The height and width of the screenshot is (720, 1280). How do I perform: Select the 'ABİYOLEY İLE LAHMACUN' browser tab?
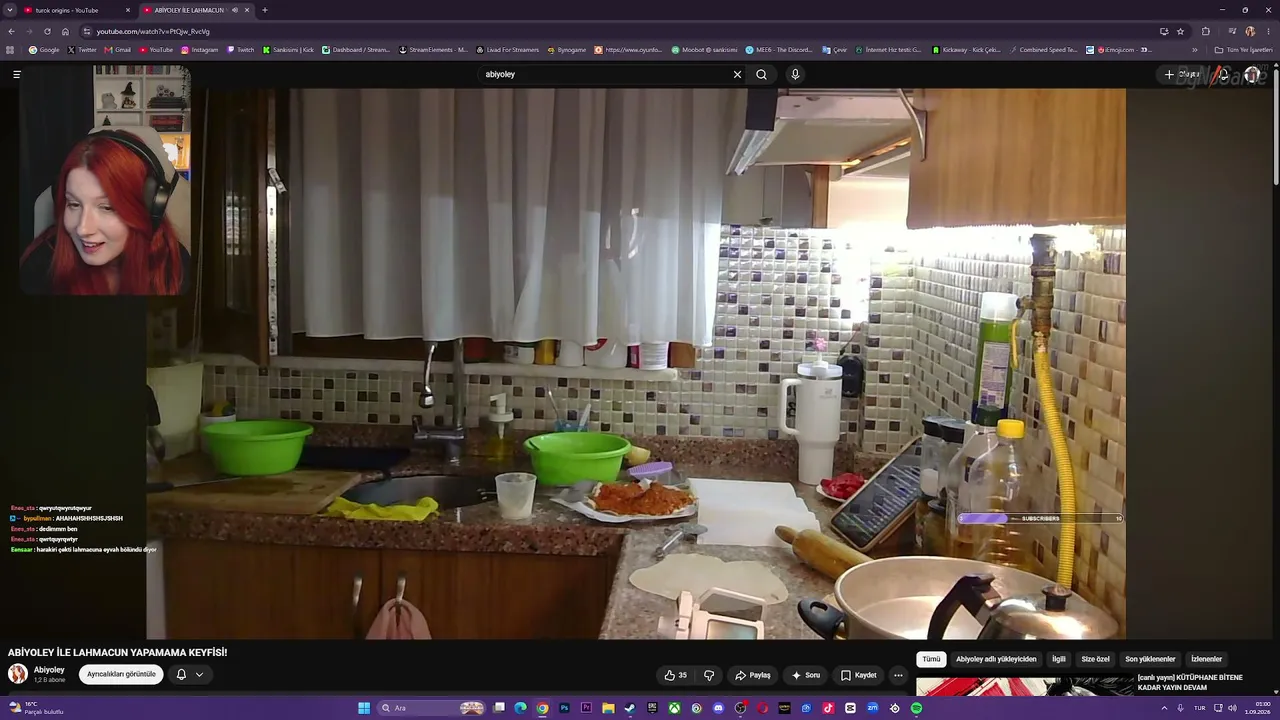coord(196,10)
